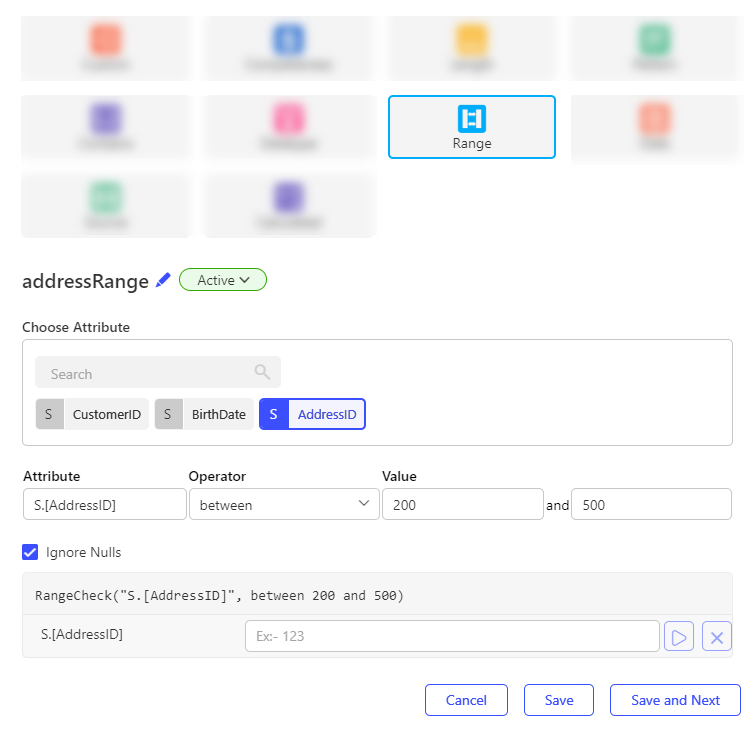Click the pencil icon beside addressRange
Image resolution: width=754 pixels, height=748 pixels.
(x=164, y=281)
